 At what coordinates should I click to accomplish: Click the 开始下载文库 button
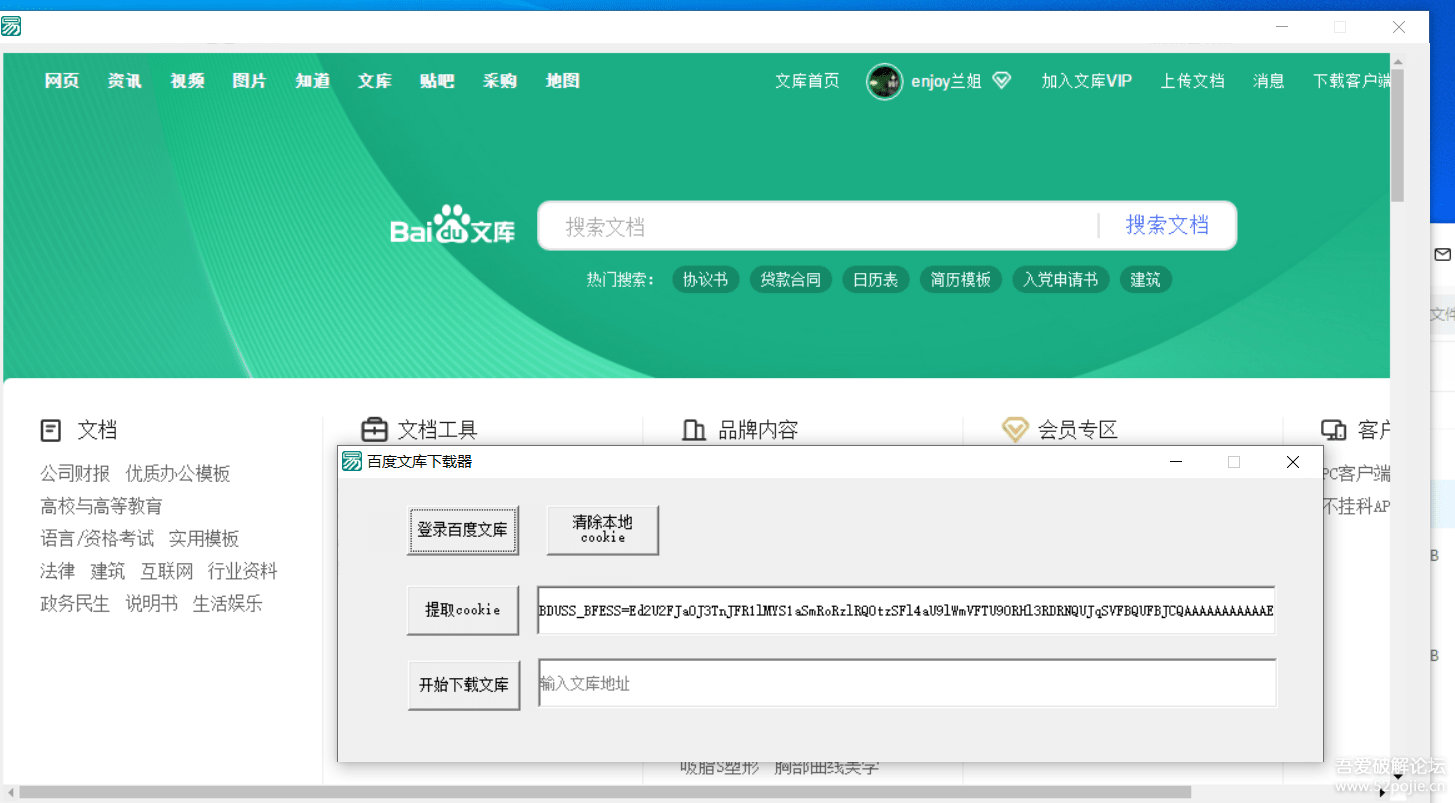(464, 685)
